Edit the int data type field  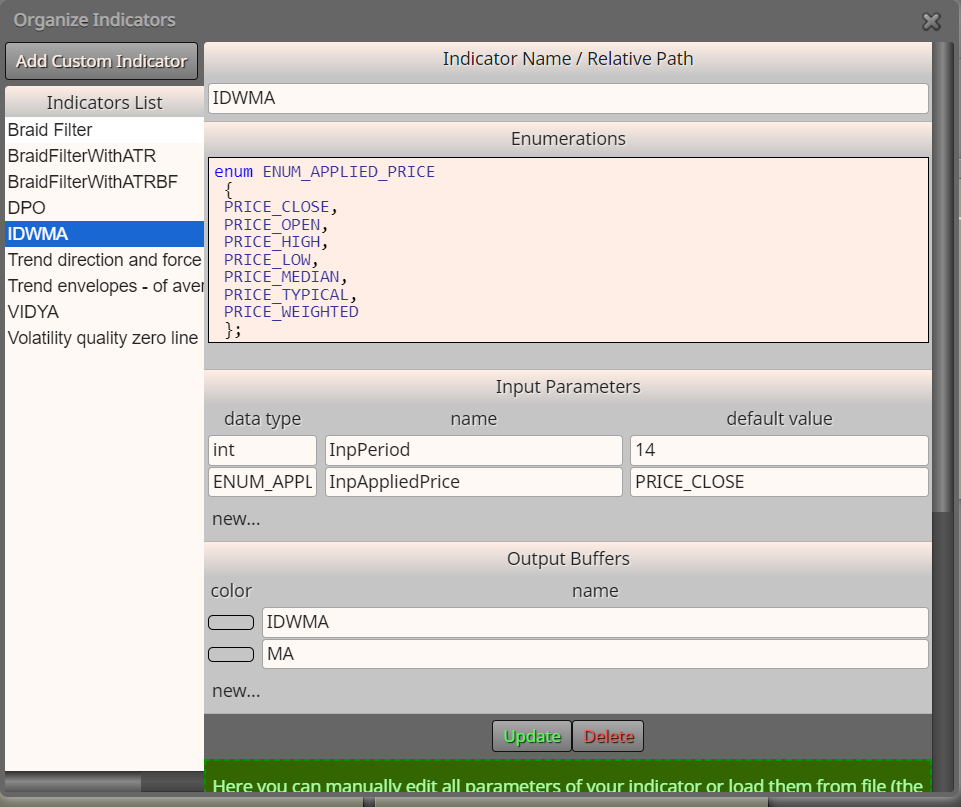point(262,450)
